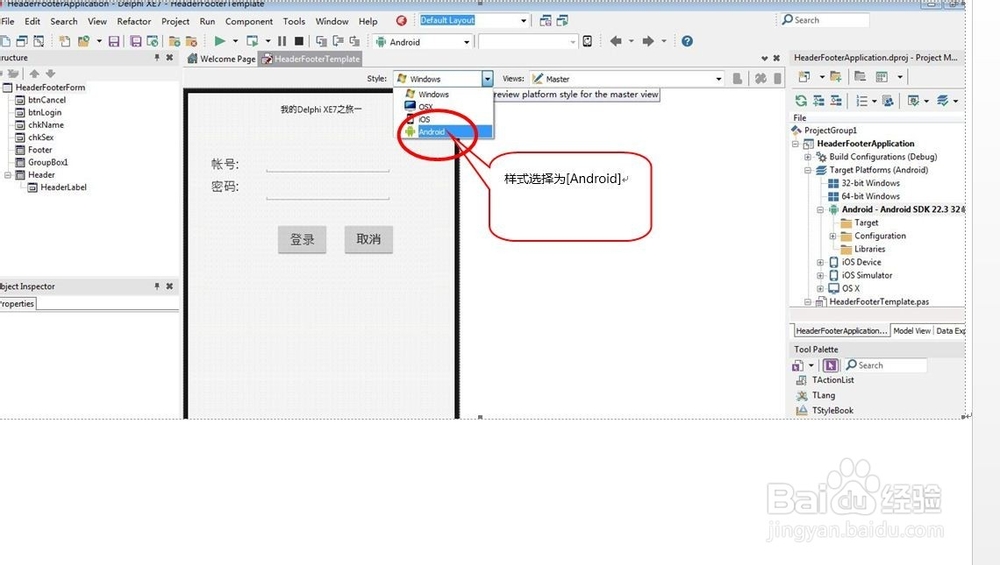This screenshot has width=1000, height=565.
Task: Open the Default Layout dropdown
Action: coord(524,20)
